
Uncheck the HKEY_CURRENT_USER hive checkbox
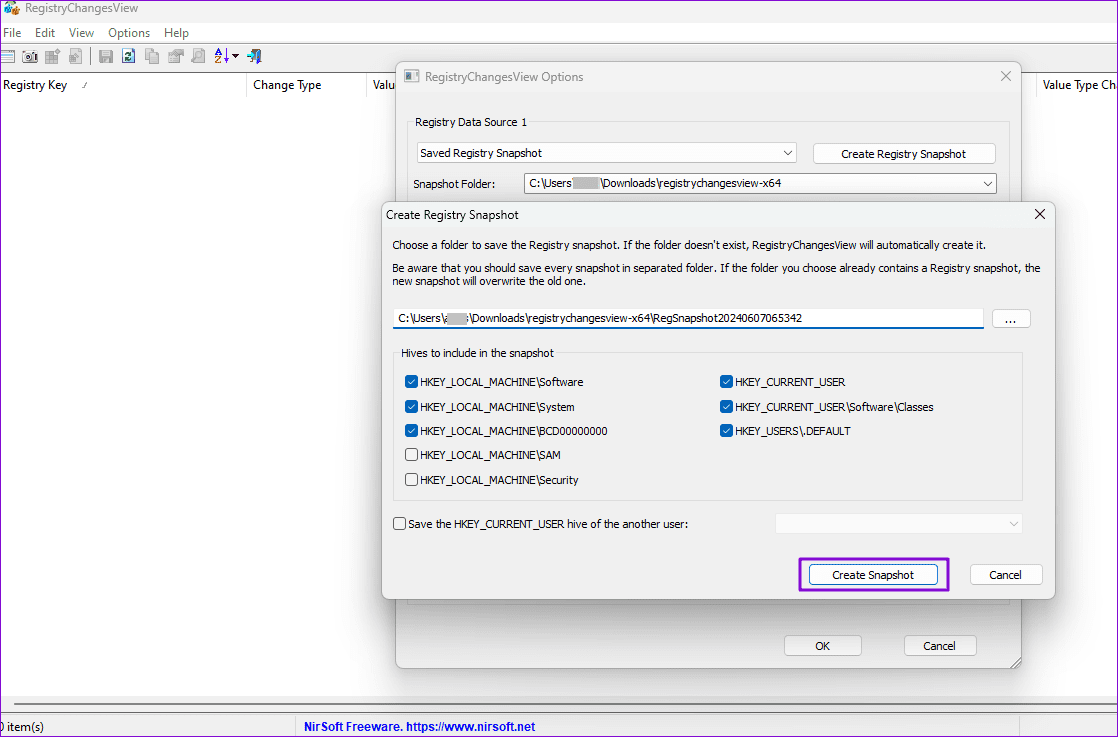(726, 382)
